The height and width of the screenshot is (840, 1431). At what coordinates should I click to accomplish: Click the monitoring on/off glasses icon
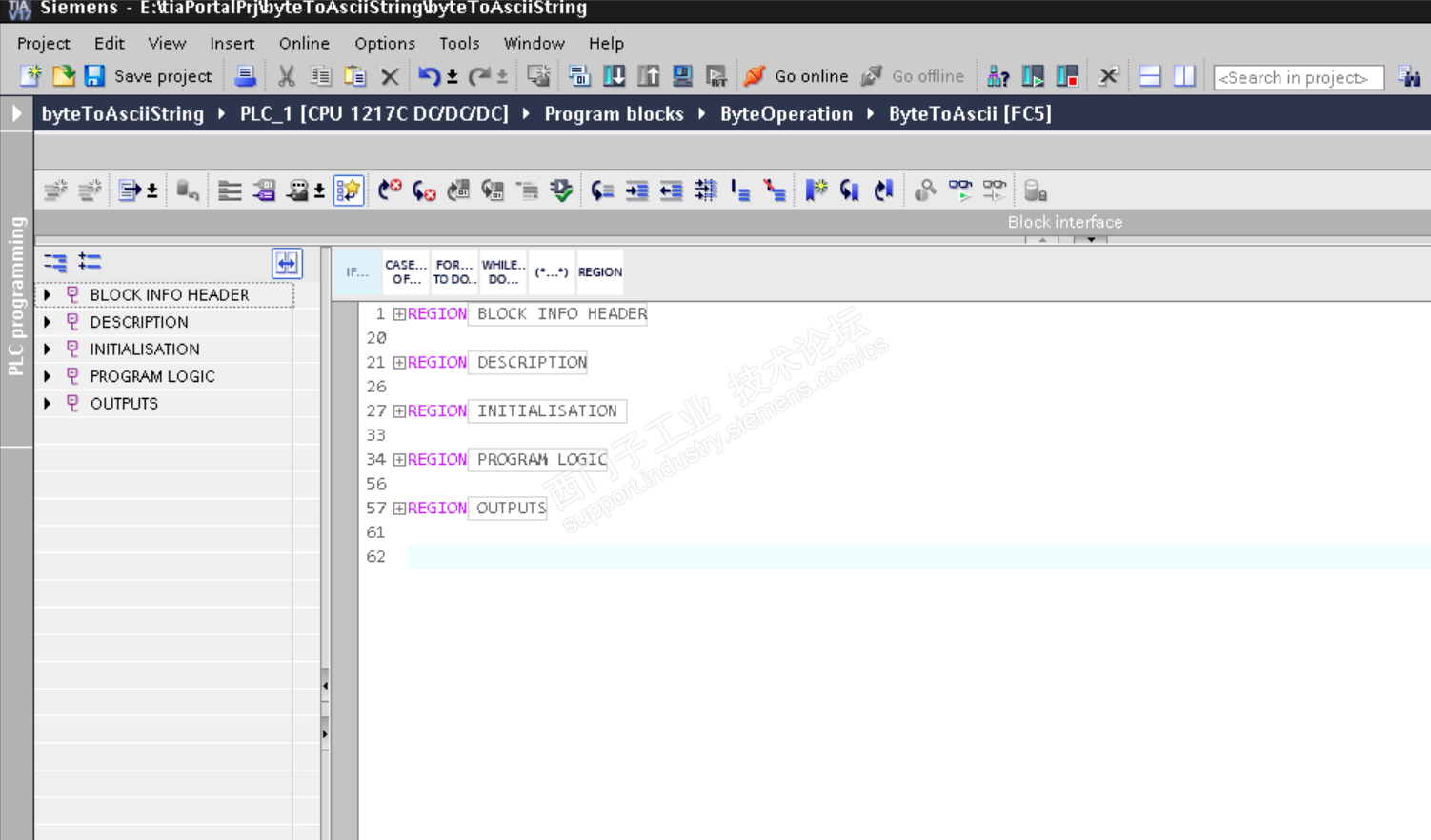[960, 190]
